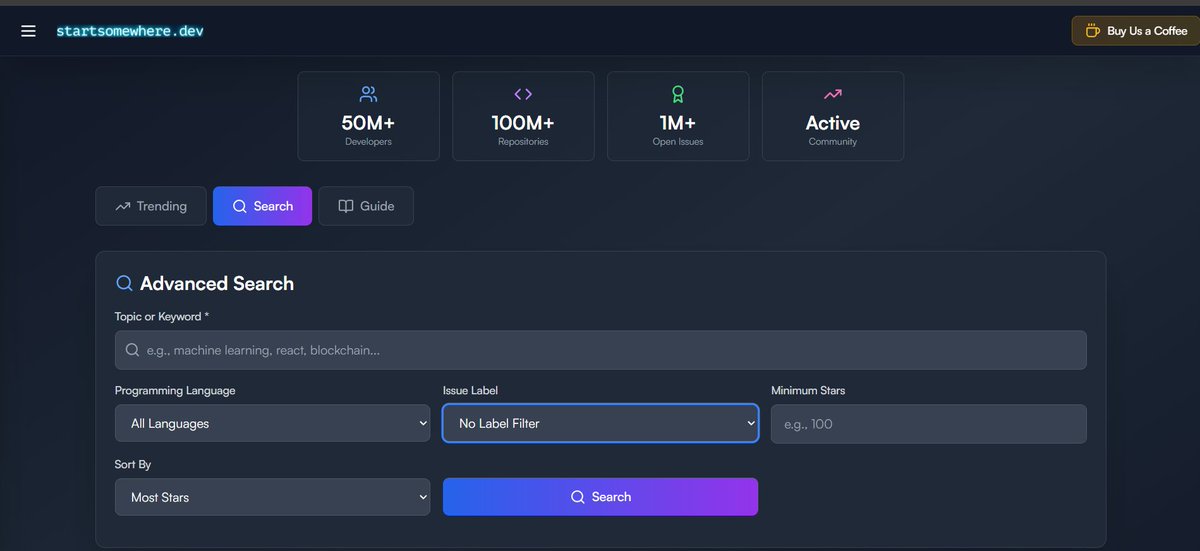Click the Advanced Search heading magnifier icon
The width and height of the screenshot is (1200, 551).
pyautogui.click(x=124, y=283)
